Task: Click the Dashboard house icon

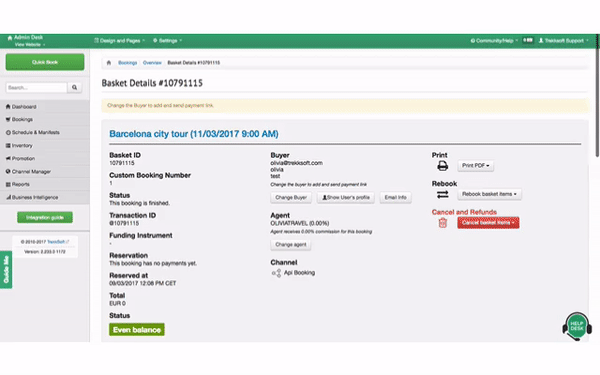Action: coord(8,106)
